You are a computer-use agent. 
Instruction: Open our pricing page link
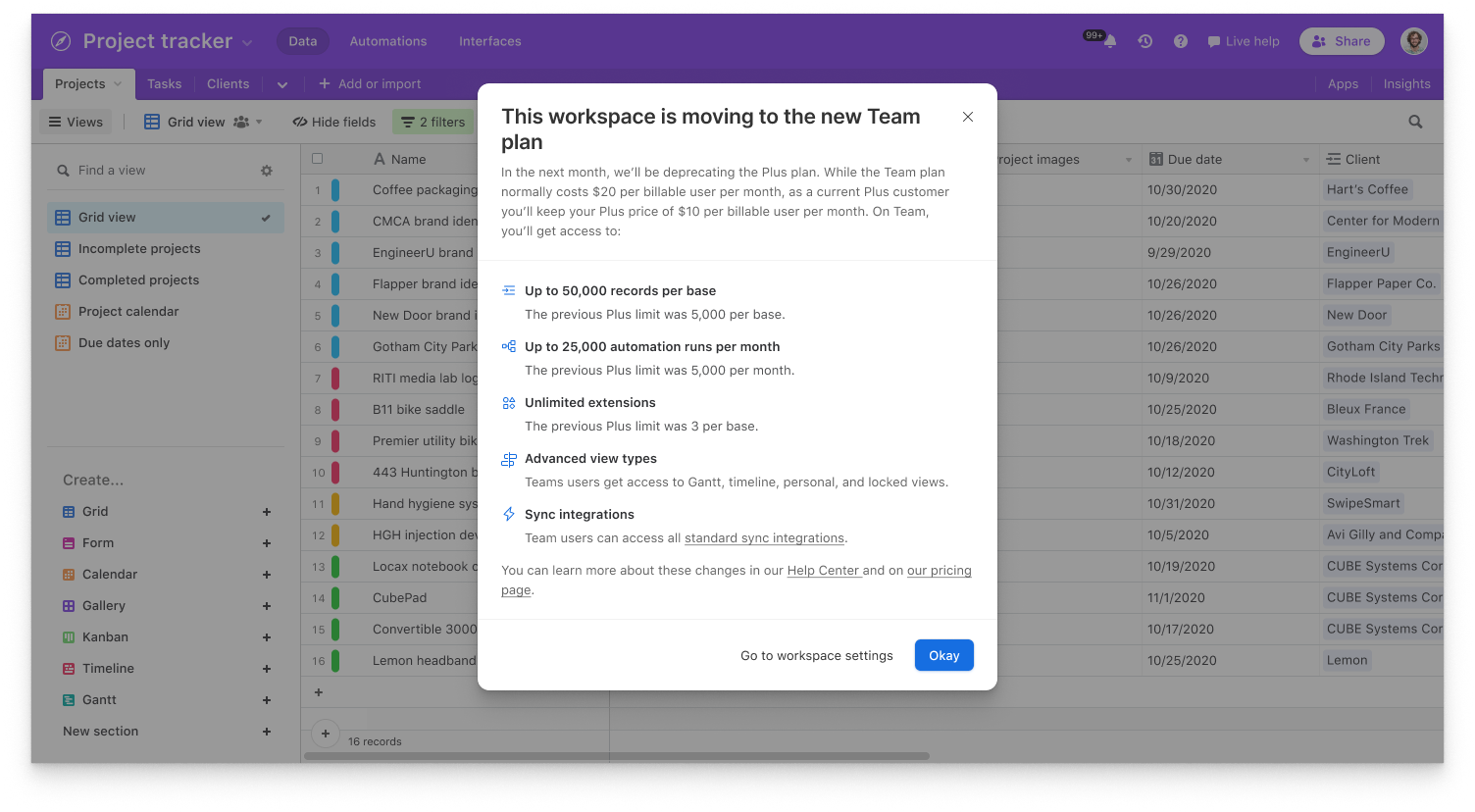pyautogui.click(x=939, y=570)
